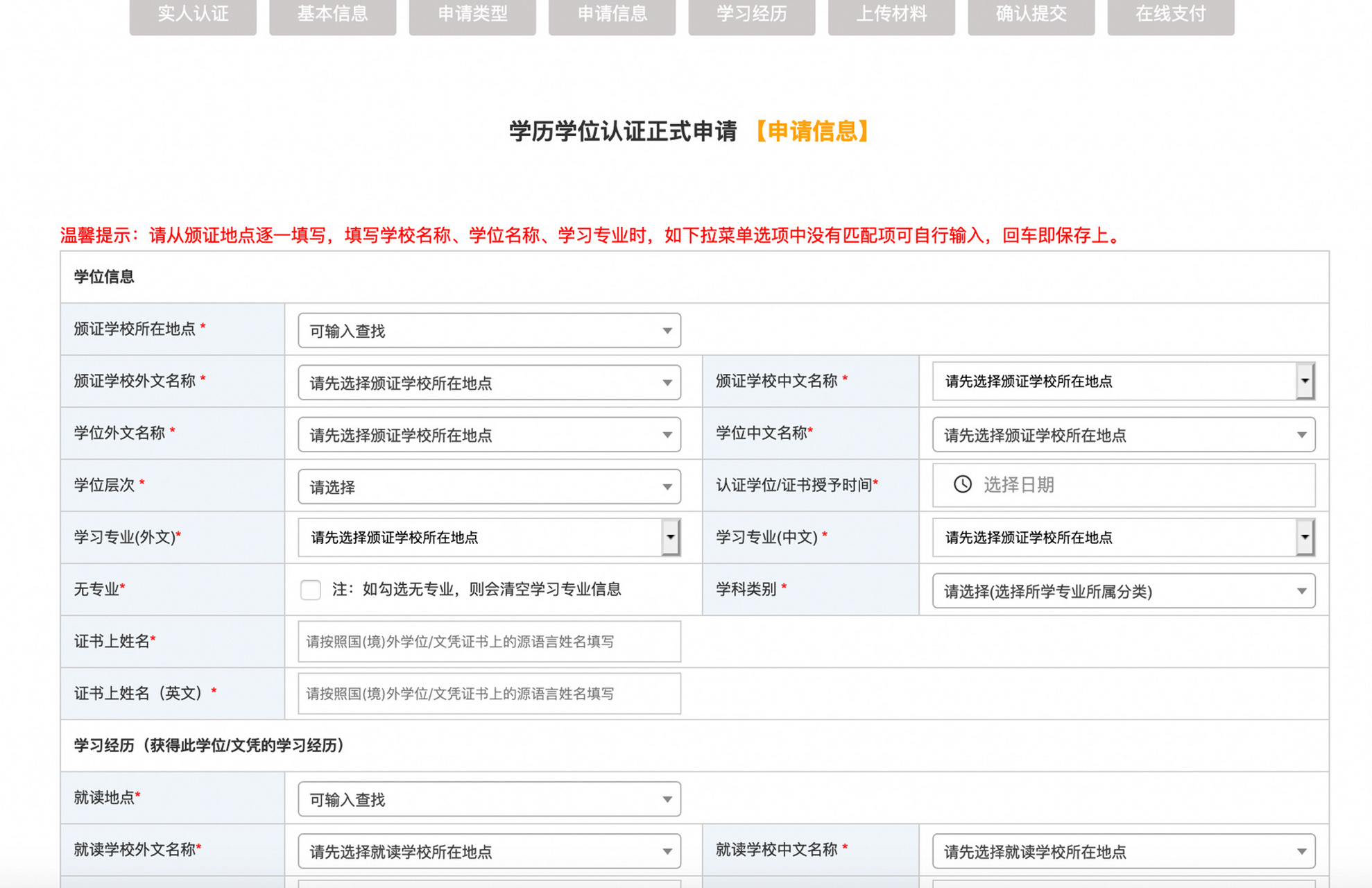Open 就读地点 dropdown
This screenshot has width=1372, height=888.
[490, 799]
